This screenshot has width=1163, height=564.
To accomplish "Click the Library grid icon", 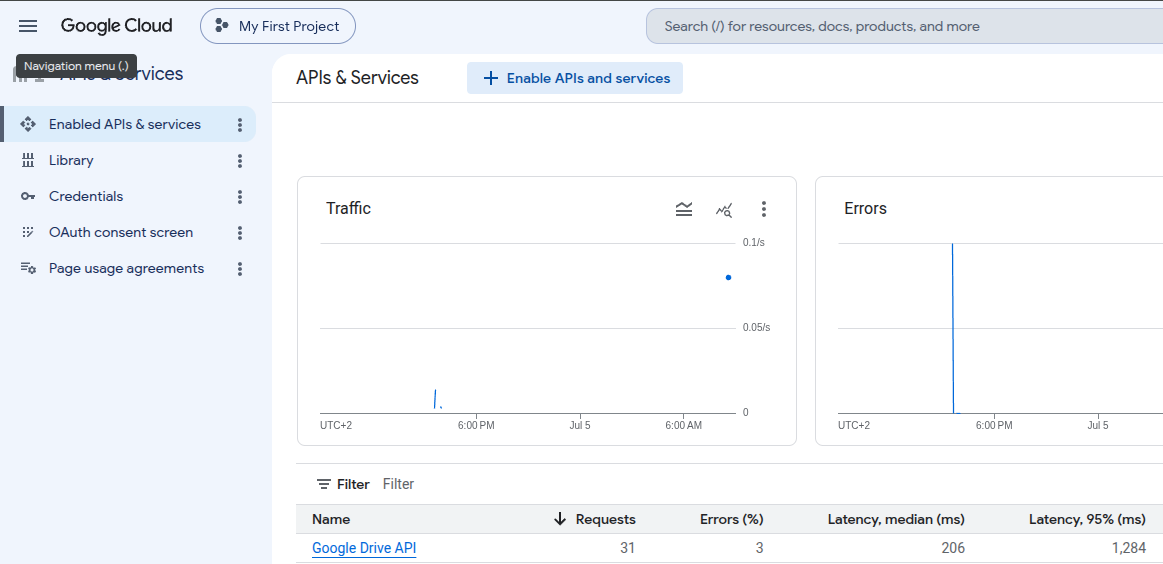I will click(28, 160).
